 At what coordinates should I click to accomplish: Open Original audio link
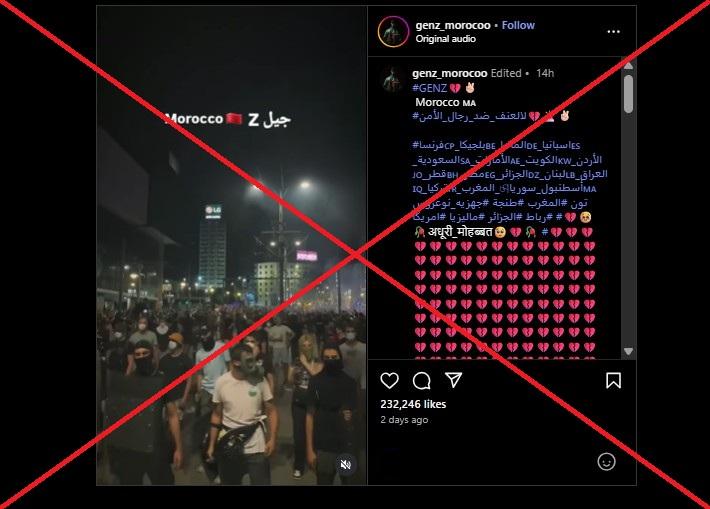(446, 39)
